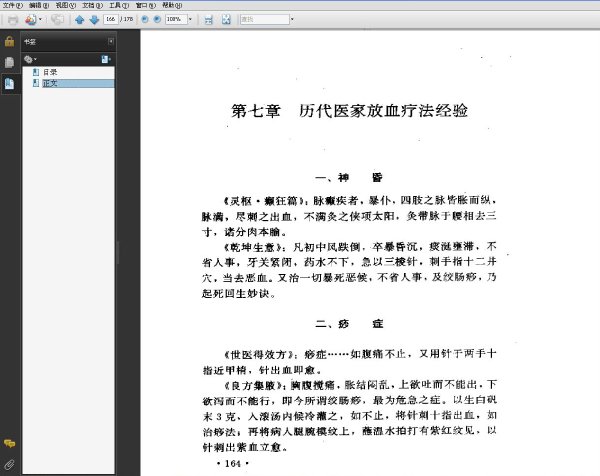Open the find box dropdown arrow

292,19
